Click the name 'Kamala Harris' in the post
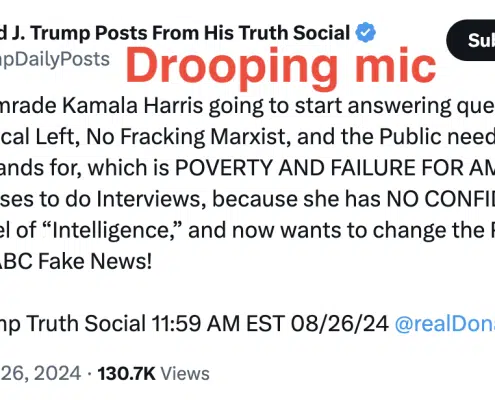The height and width of the screenshot is (400, 495). (132, 106)
